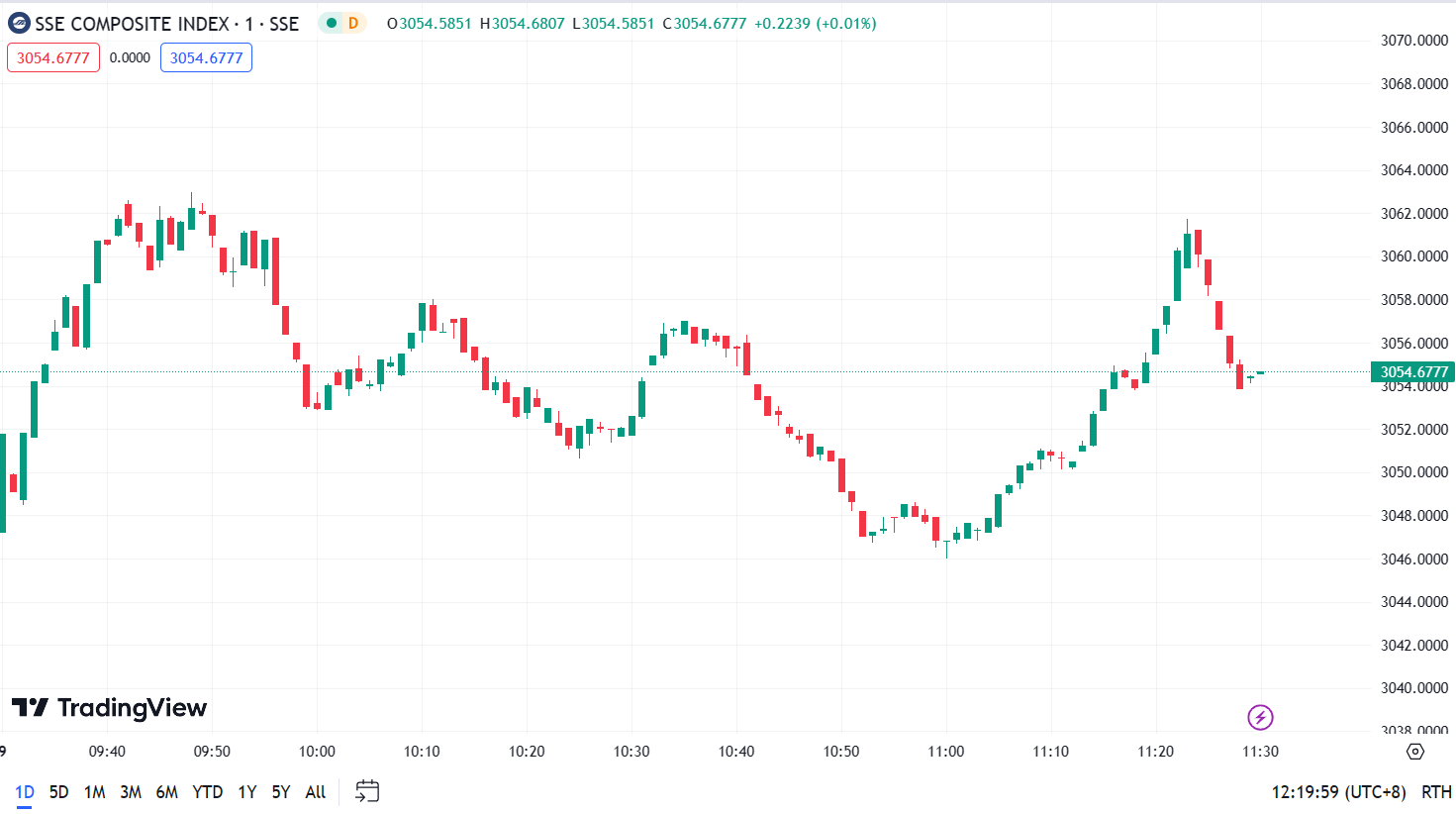The width and height of the screenshot is (1456, 814).
Task: Click the TradingView logo
Action: coord(109,708)
